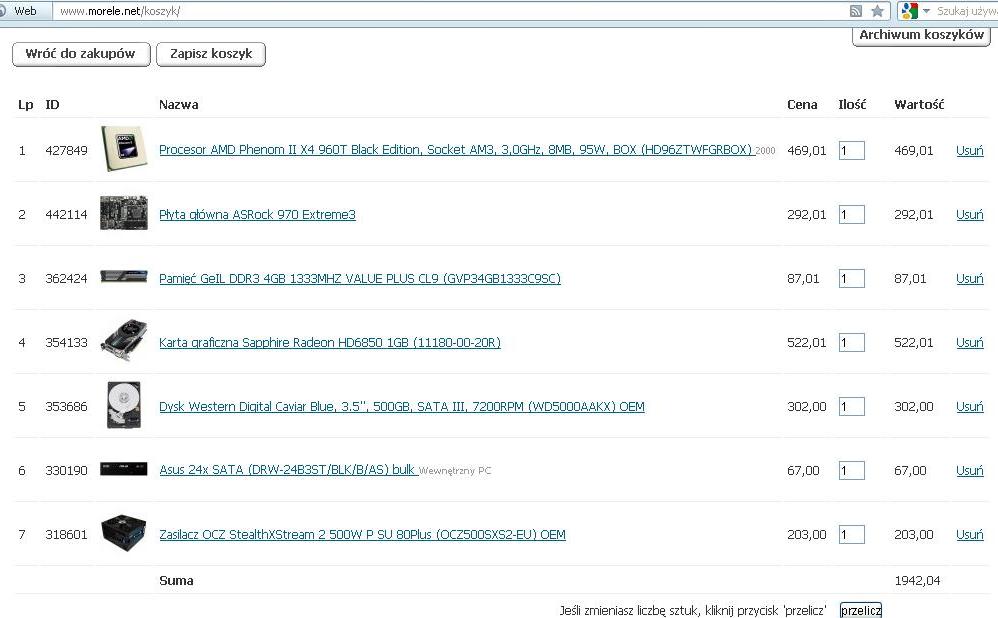998x618 pixels.
Task: Click GeIL memory module thumbnail
Action: pos(124,277)
